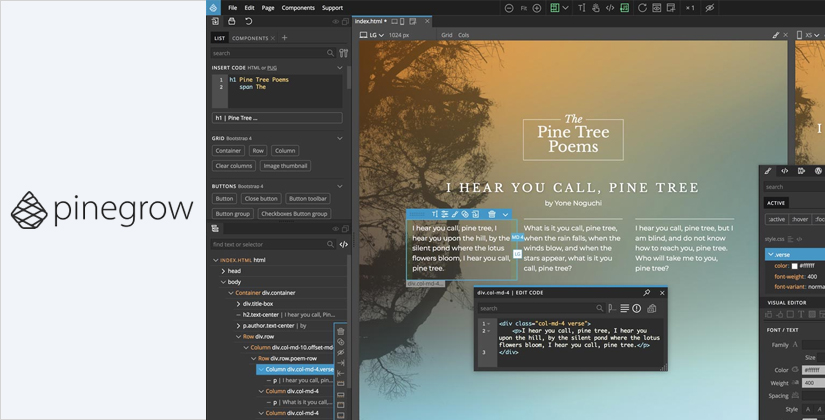
Task: Collapse the body node in tree
Action: [222, 282]
